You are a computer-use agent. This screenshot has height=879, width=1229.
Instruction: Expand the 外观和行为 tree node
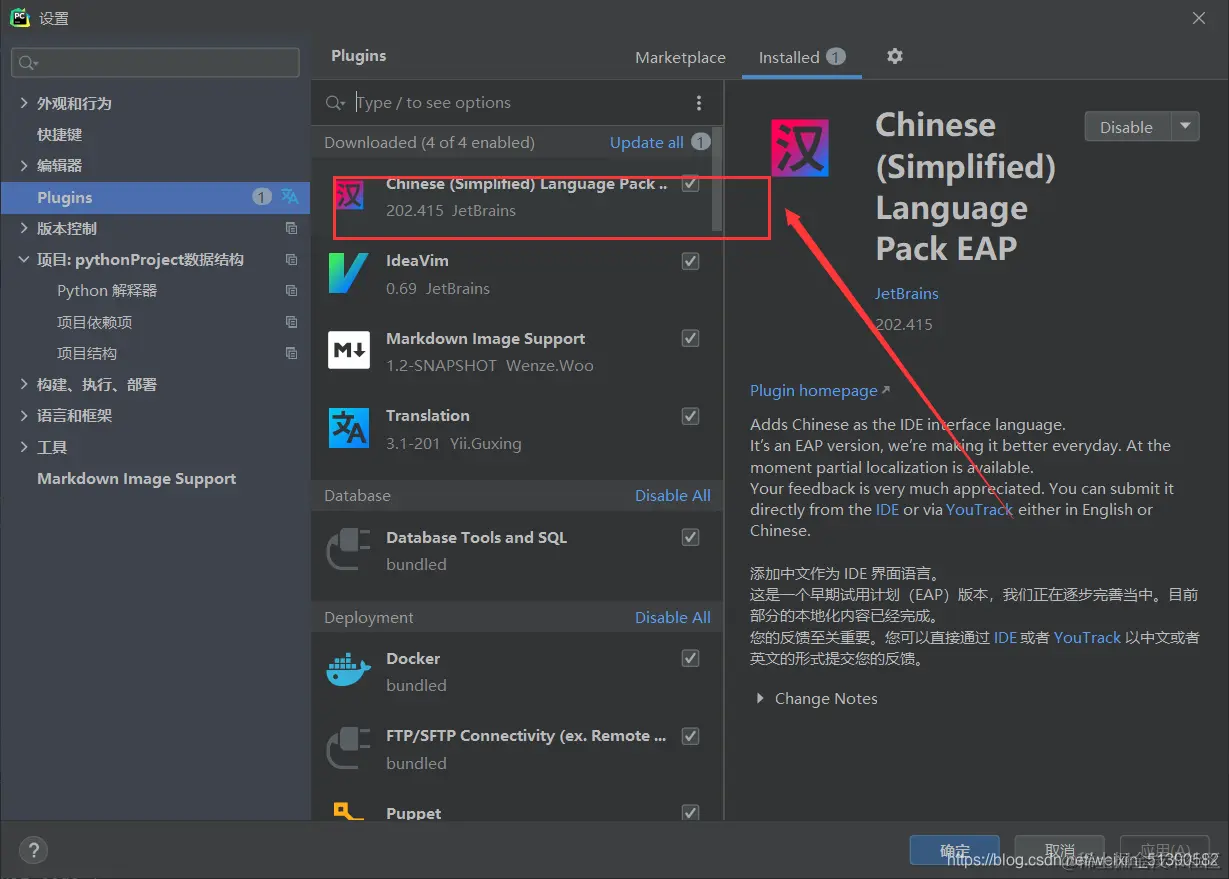click(x=24, y=103)
